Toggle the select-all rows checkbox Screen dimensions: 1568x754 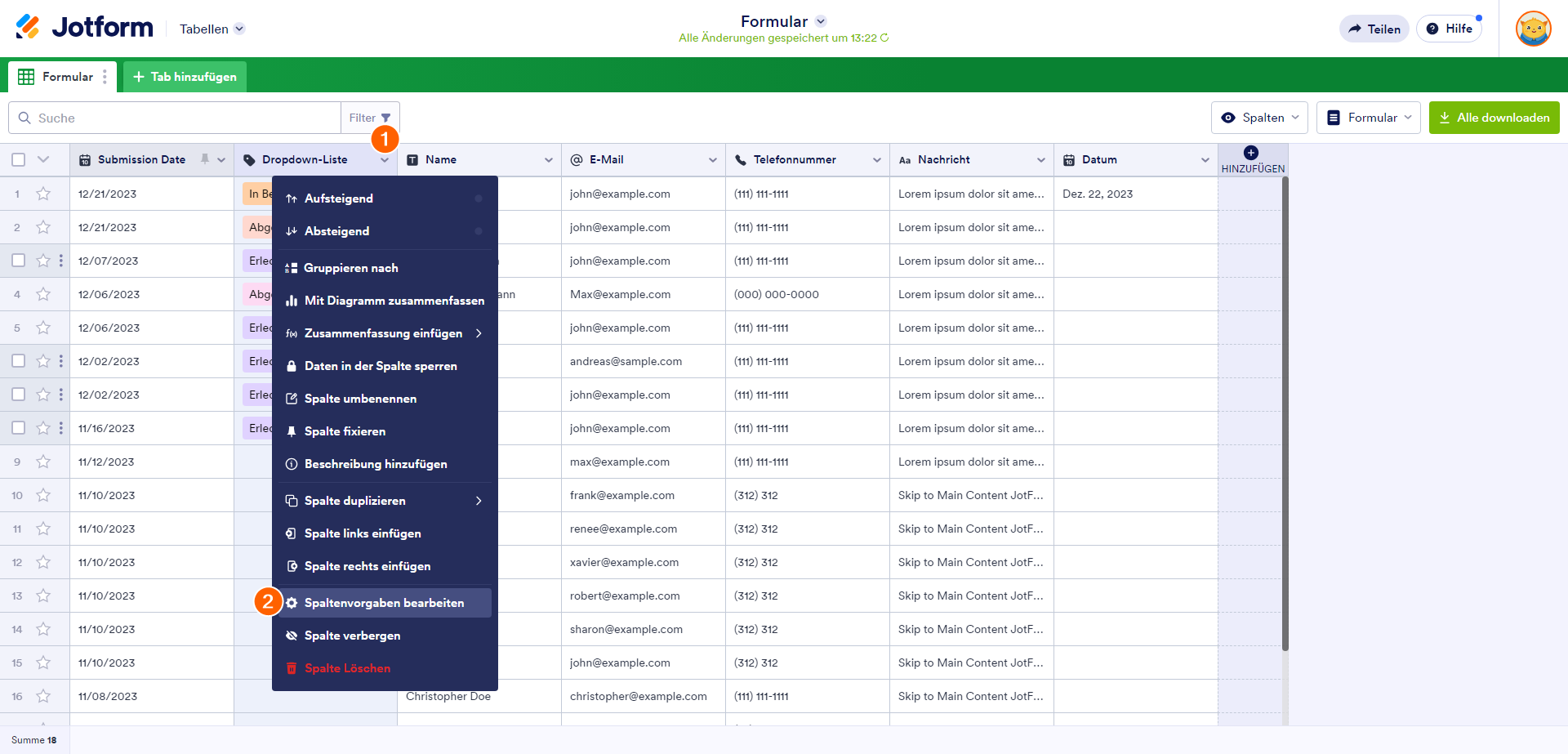[19, 159]
